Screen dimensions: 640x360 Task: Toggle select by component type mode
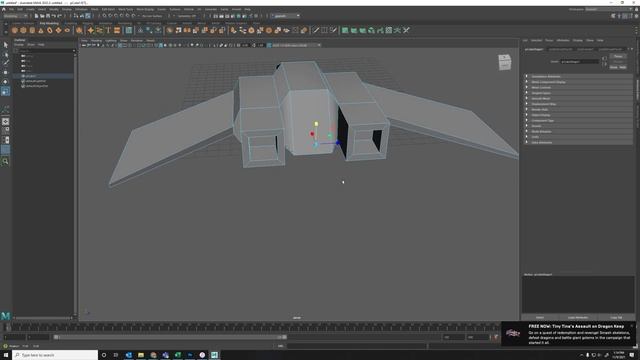(x=88, y=16)
